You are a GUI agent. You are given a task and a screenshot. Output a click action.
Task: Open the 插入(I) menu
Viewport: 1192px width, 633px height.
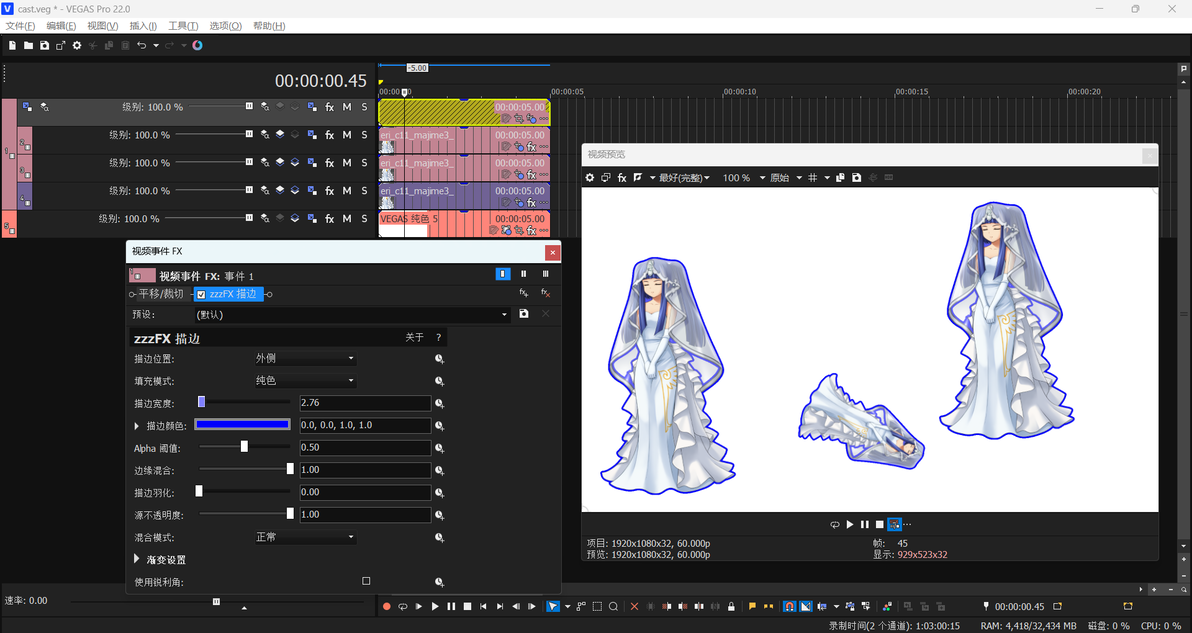pos(143,26)
